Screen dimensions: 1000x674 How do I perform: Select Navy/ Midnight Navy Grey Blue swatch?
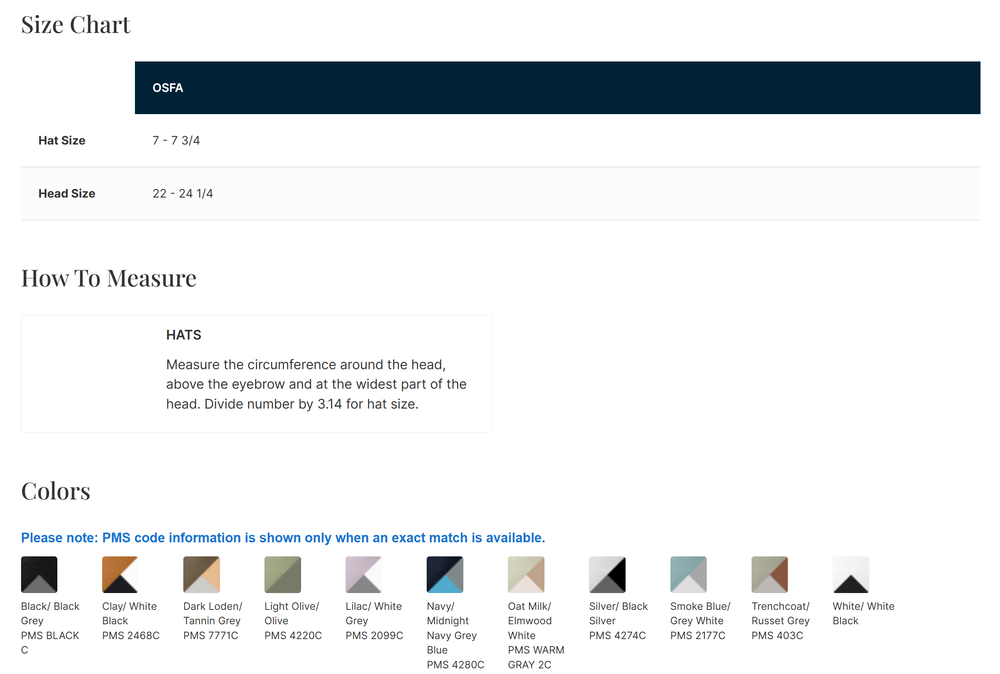[444, 575]
